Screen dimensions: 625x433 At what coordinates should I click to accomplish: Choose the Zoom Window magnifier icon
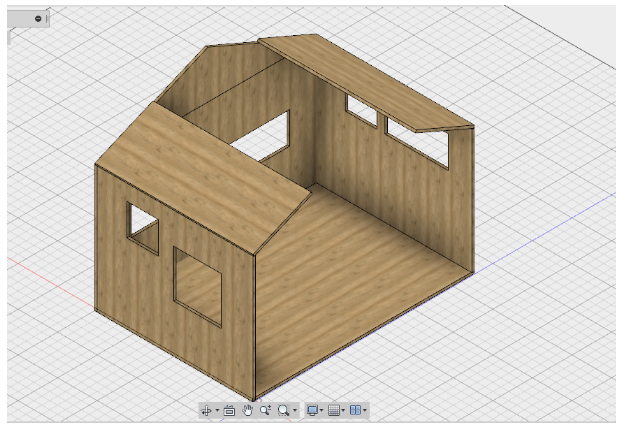coord(283,410)
